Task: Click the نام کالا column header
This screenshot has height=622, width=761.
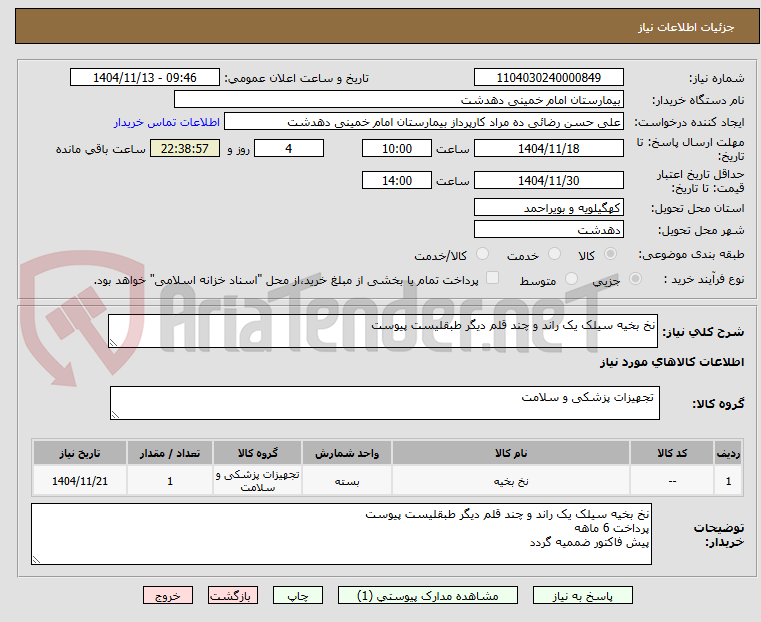Action: [511, 453]
